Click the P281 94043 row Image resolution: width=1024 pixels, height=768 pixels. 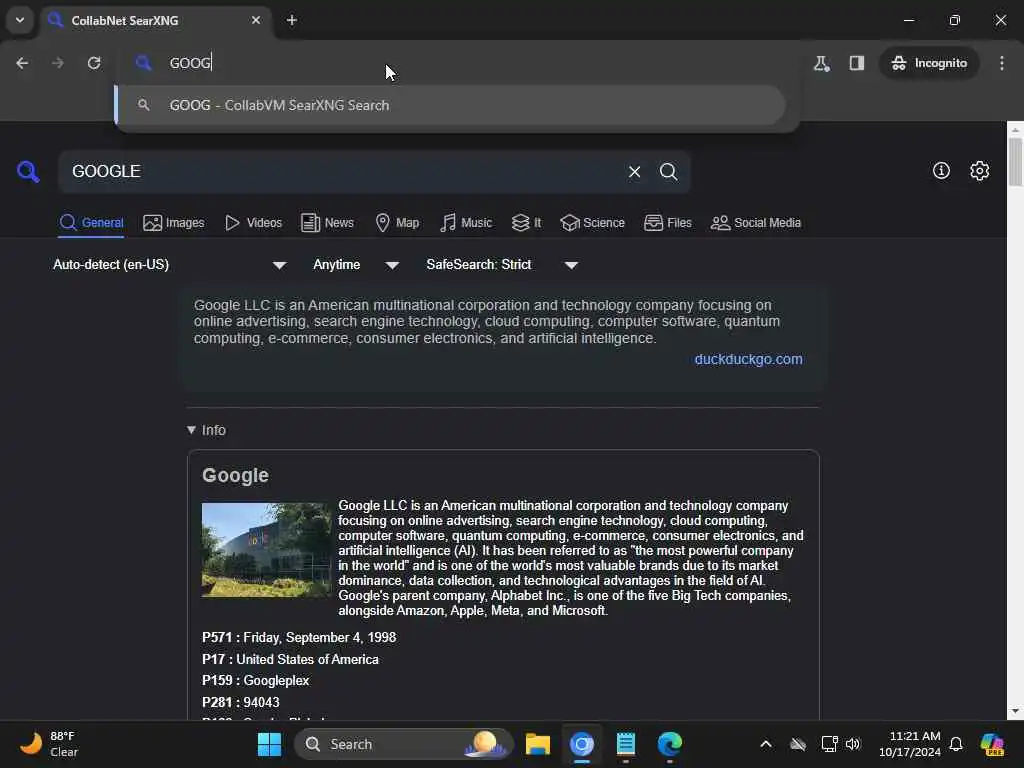pos(240,702)
